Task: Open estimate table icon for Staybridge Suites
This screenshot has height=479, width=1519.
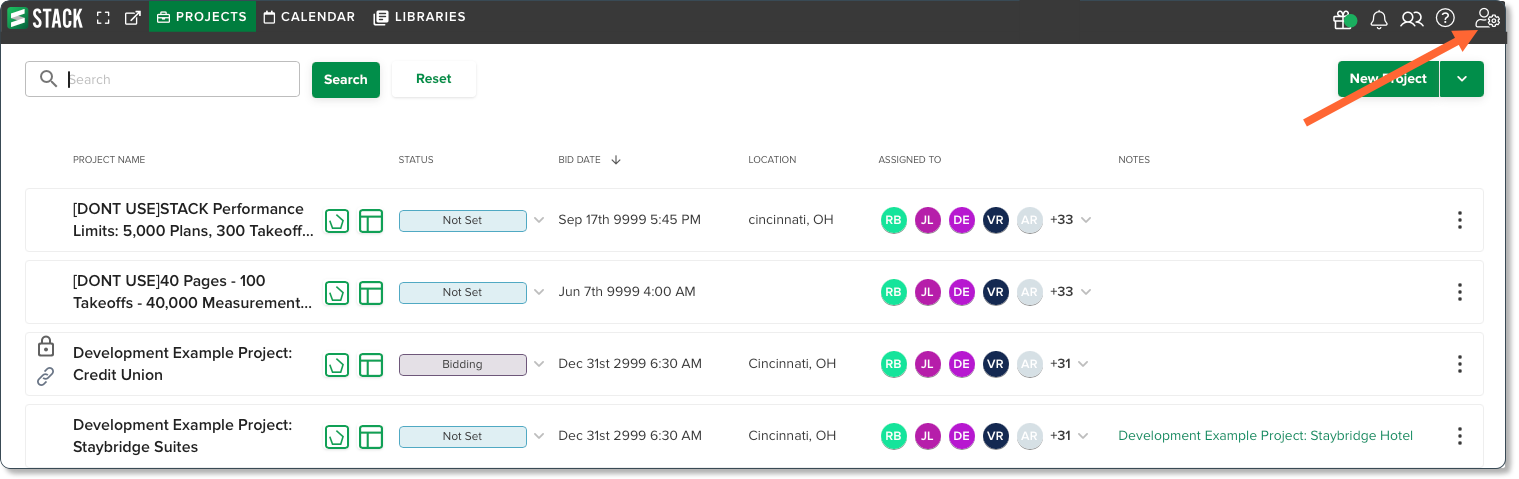Action: [371, 436]
